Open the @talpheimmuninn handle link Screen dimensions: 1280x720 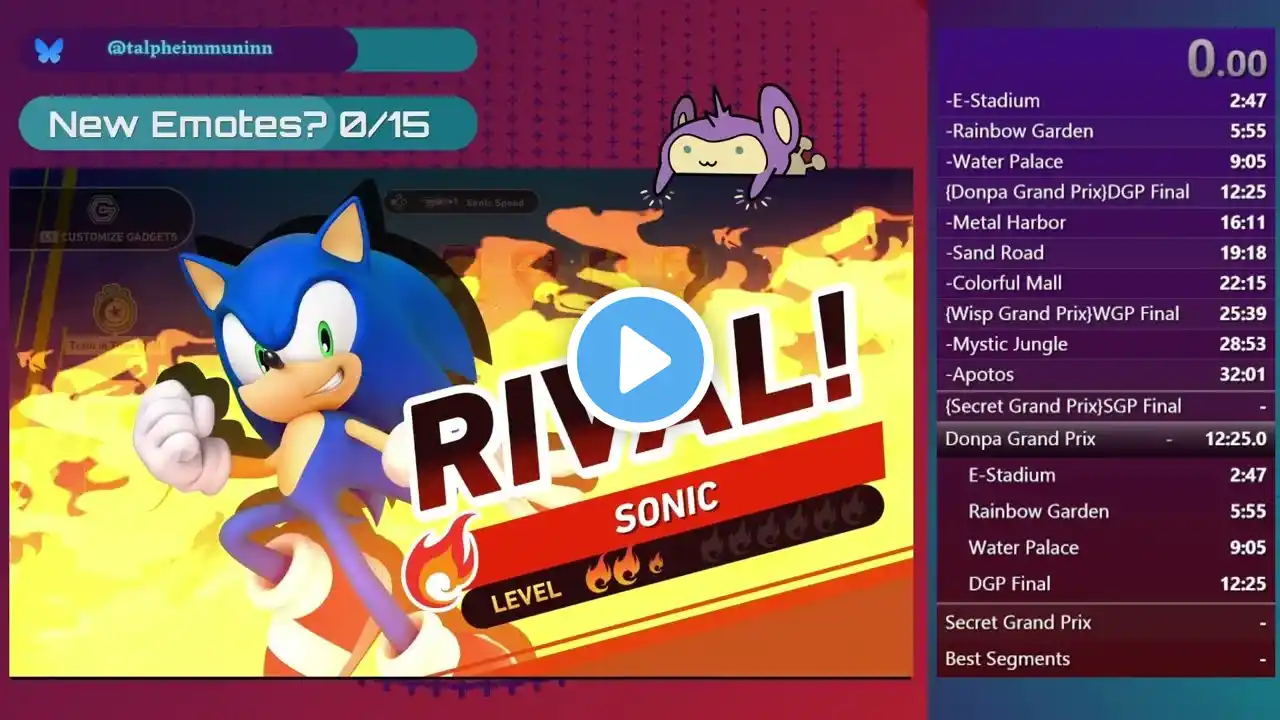pyautogui.click(x=189, y=48)
